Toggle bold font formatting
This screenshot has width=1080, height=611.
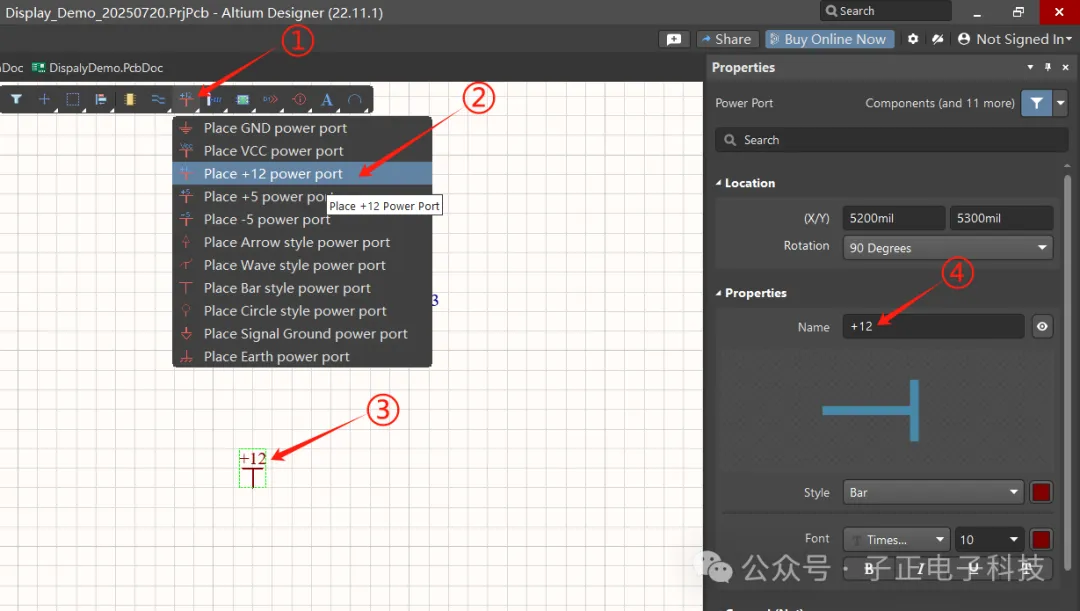pyautogui.click(x=869, y=568)
